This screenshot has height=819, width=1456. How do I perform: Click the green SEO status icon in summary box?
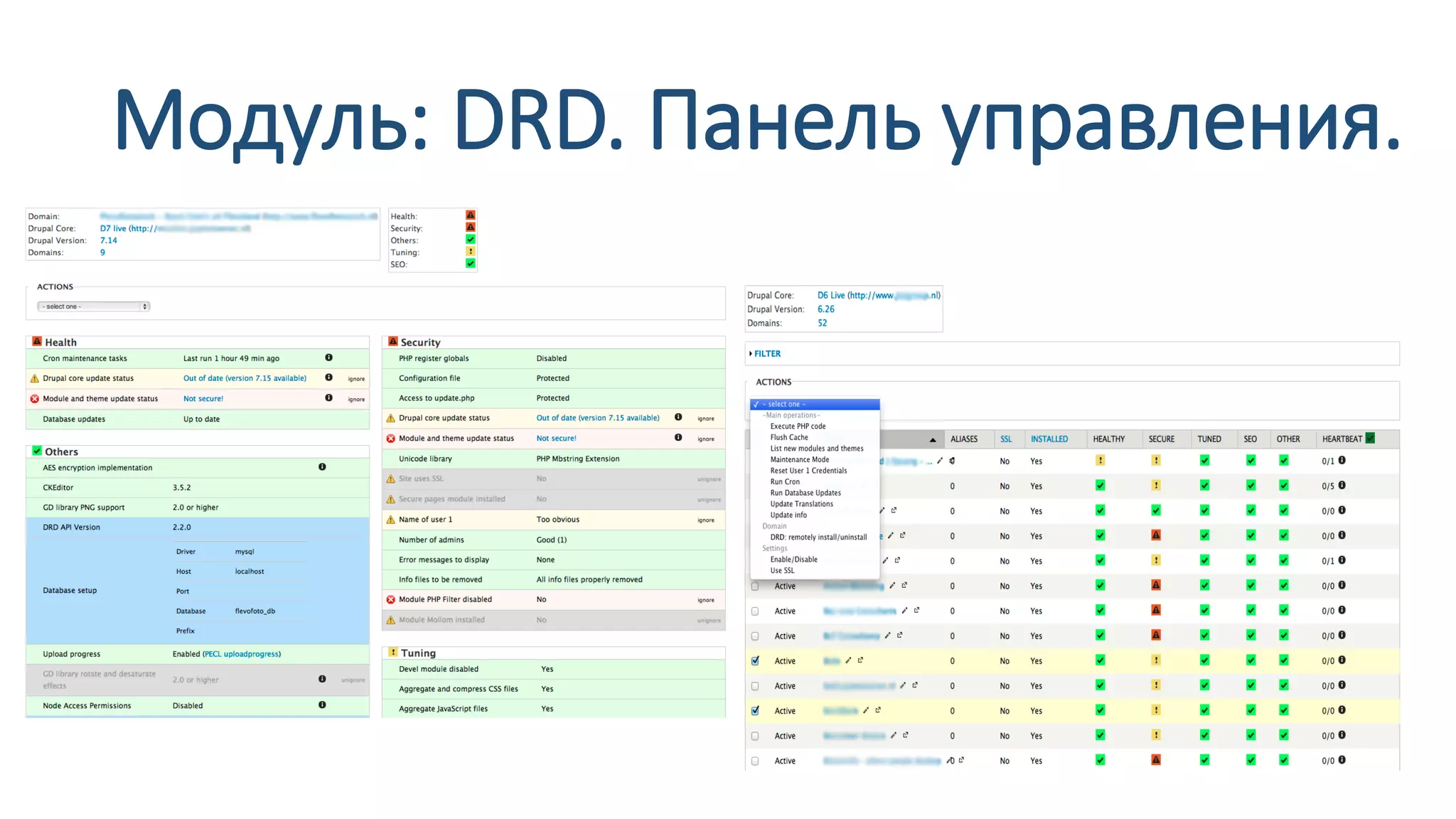[470, 264]
